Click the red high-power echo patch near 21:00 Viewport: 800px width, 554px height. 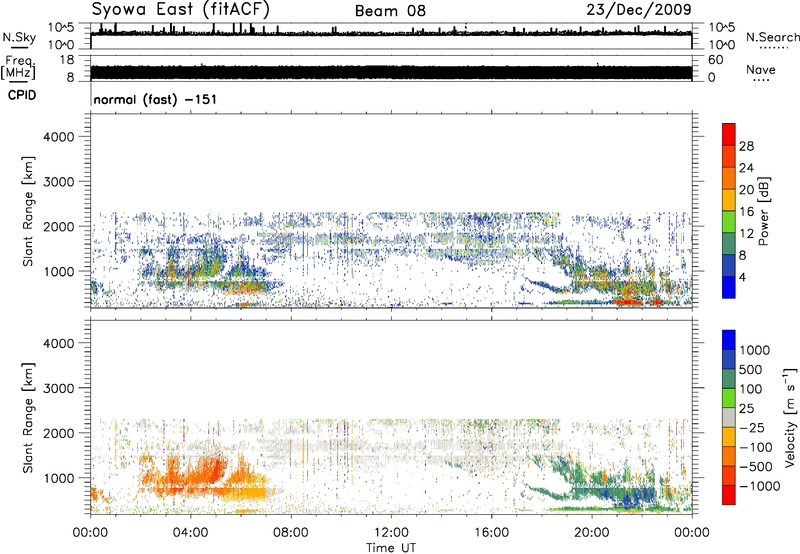[629, 302]
